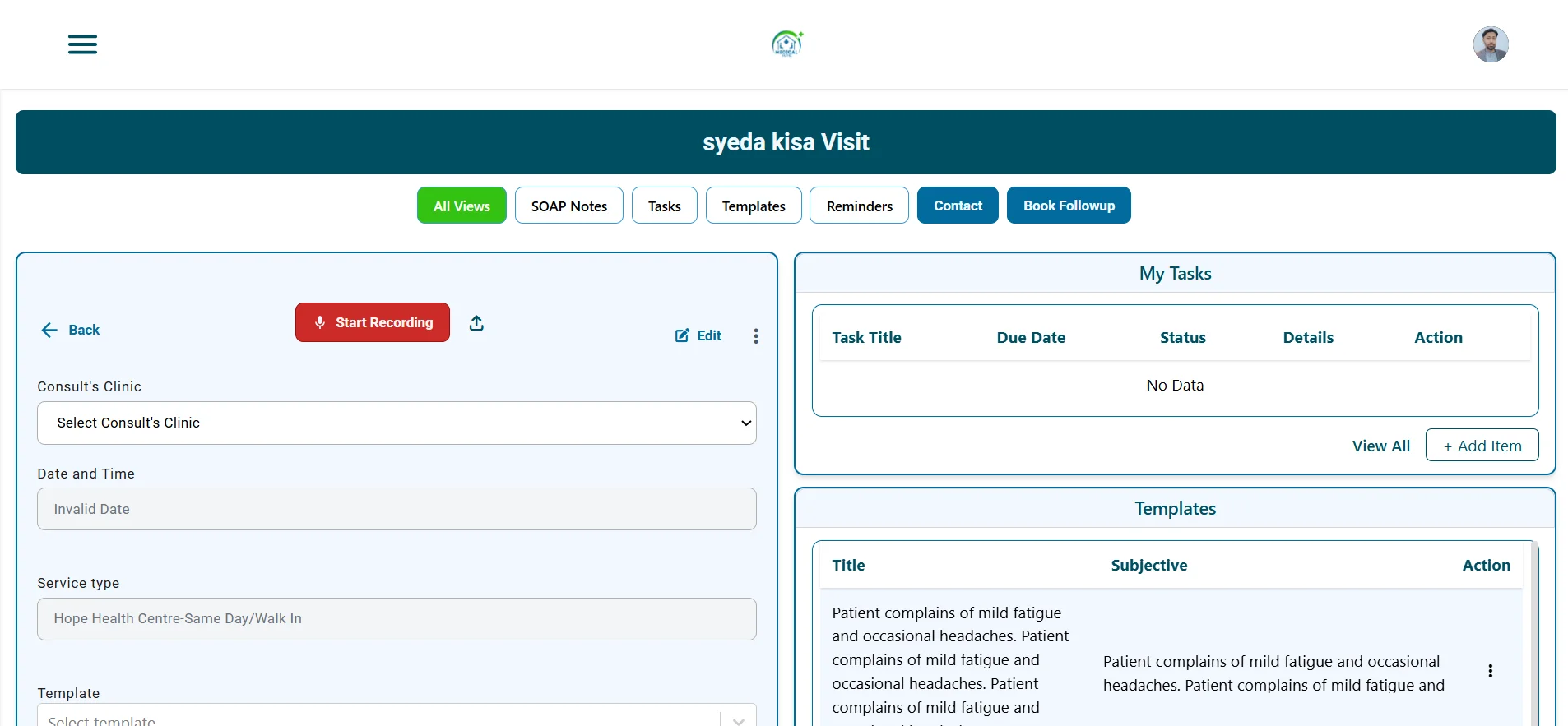1568x726 pixels.
Task: Open the Tasks tab
Action: 664,206
